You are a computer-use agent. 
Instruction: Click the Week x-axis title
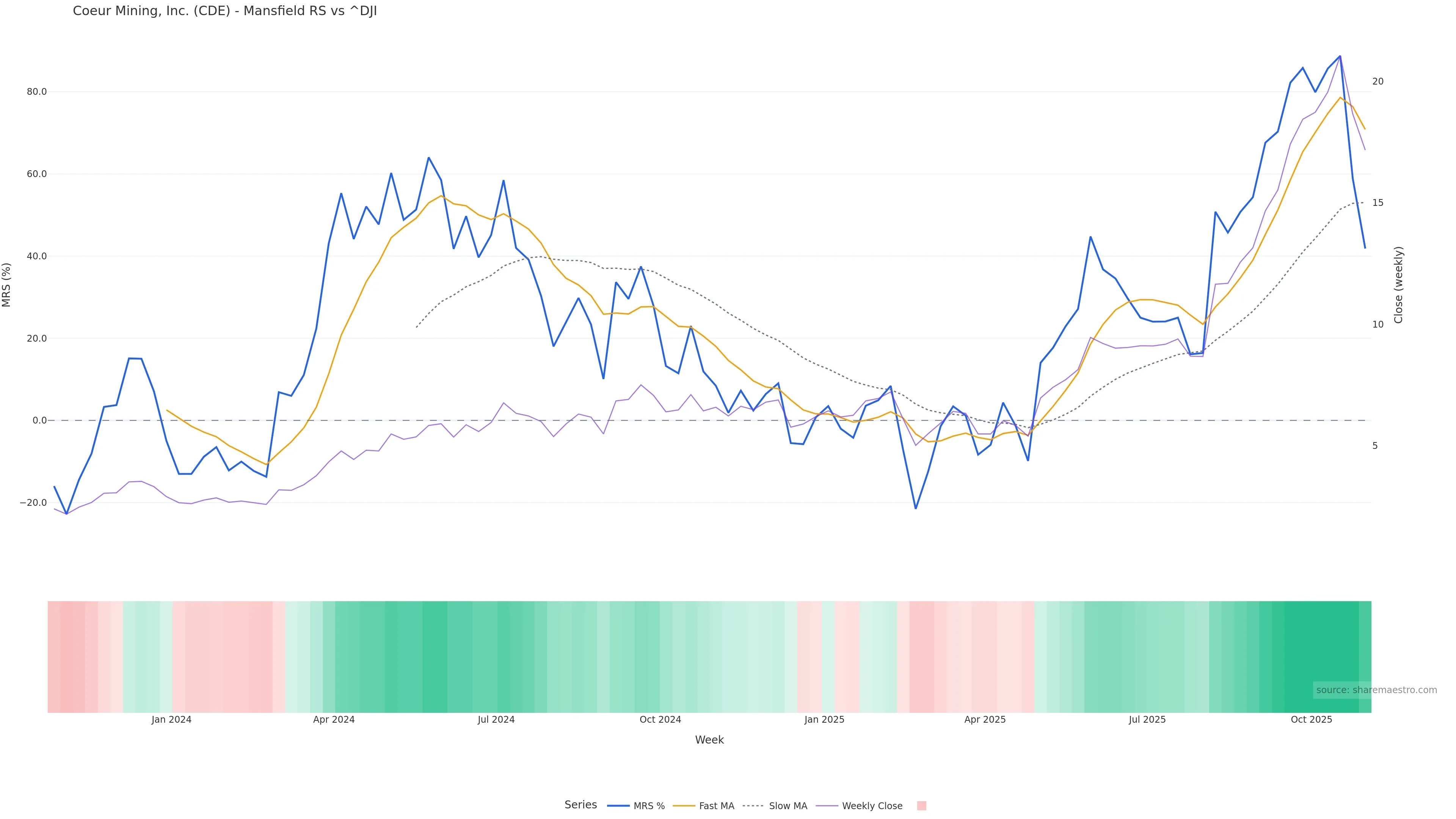[709, 741]
